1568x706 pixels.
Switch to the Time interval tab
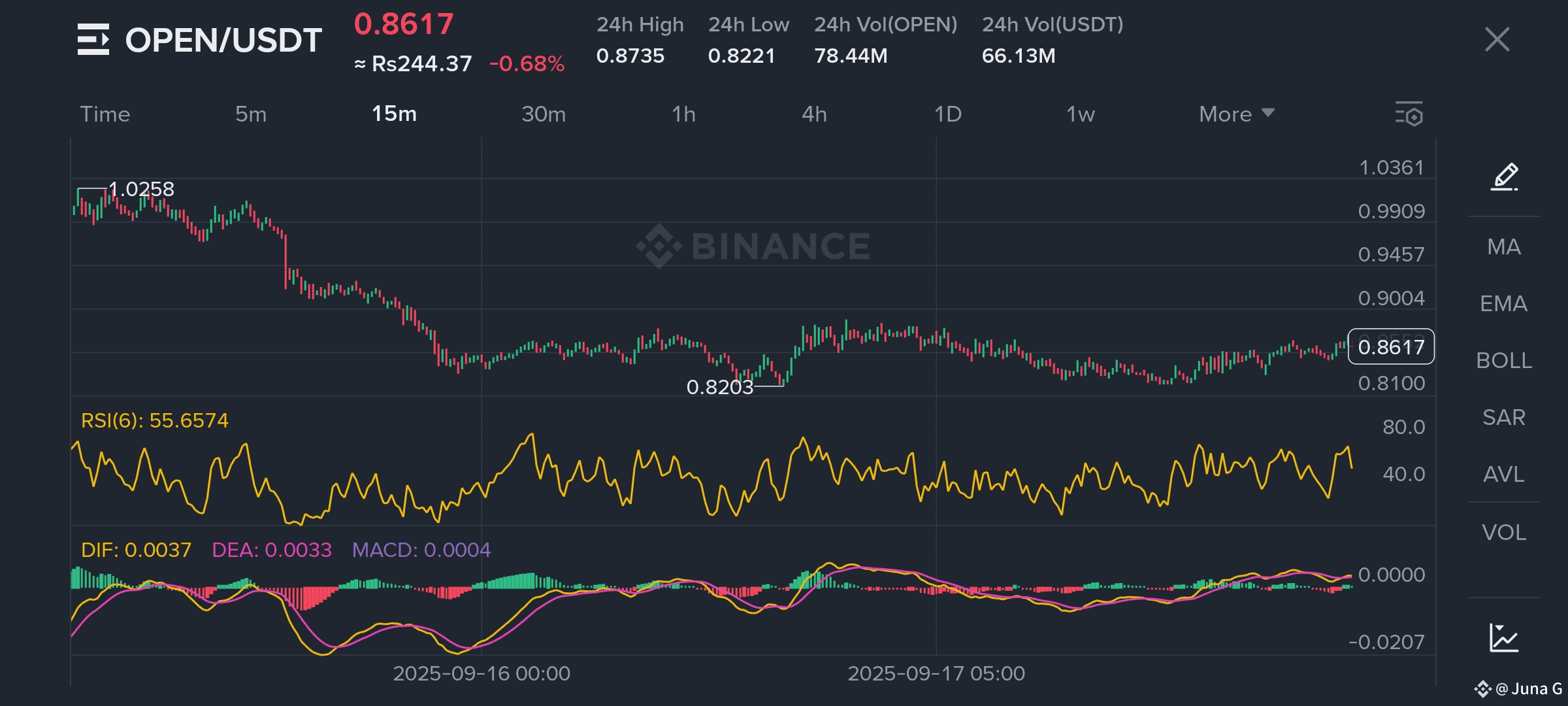coord(105,114)
